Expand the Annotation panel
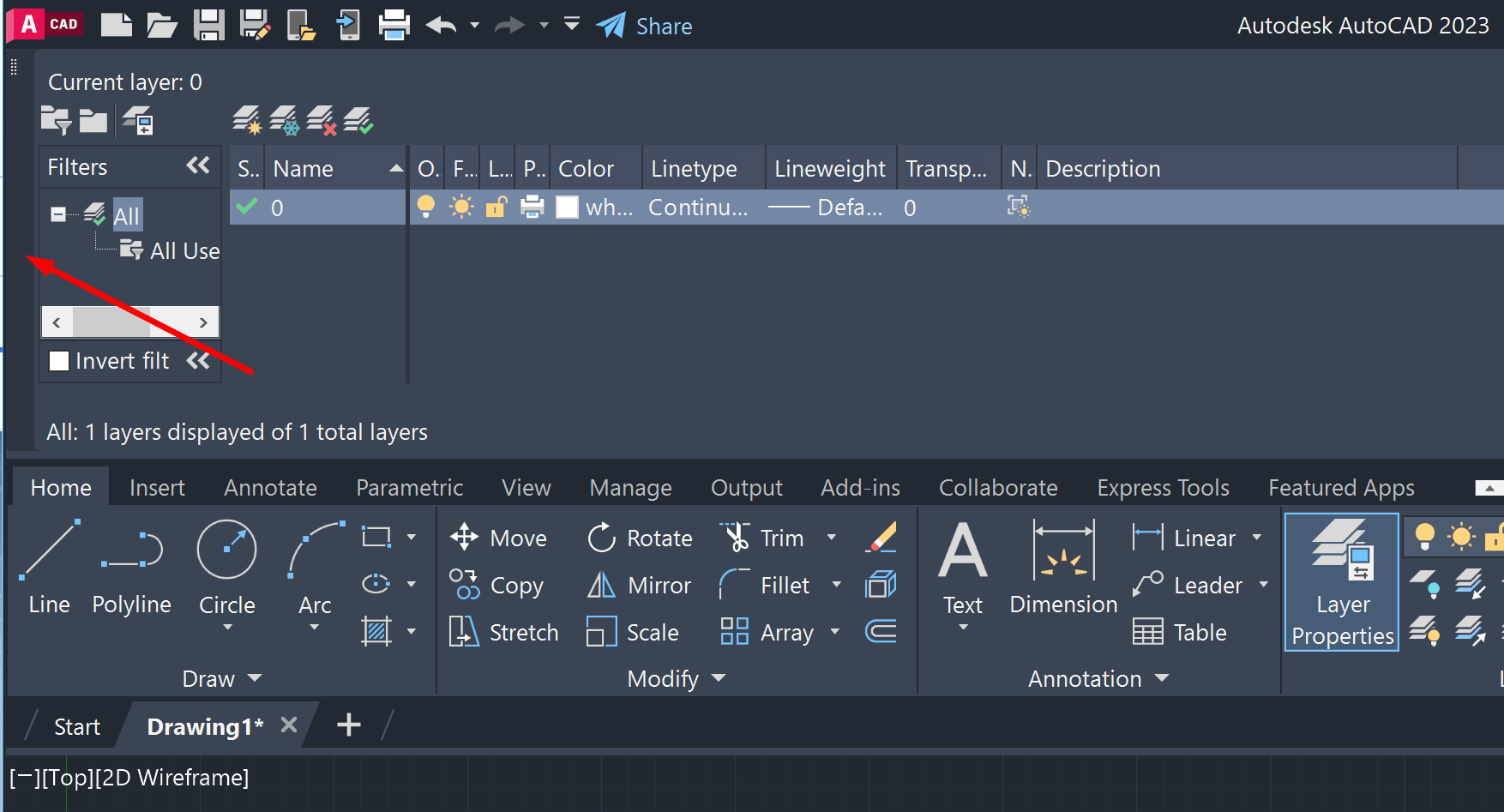This screenshot has width=1504, height=812. coord(1098,678)
